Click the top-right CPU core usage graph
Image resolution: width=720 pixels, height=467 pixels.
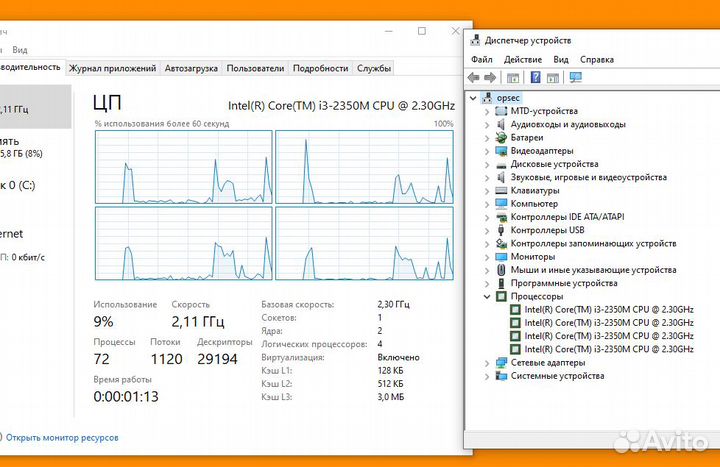(x=365, y=167)
